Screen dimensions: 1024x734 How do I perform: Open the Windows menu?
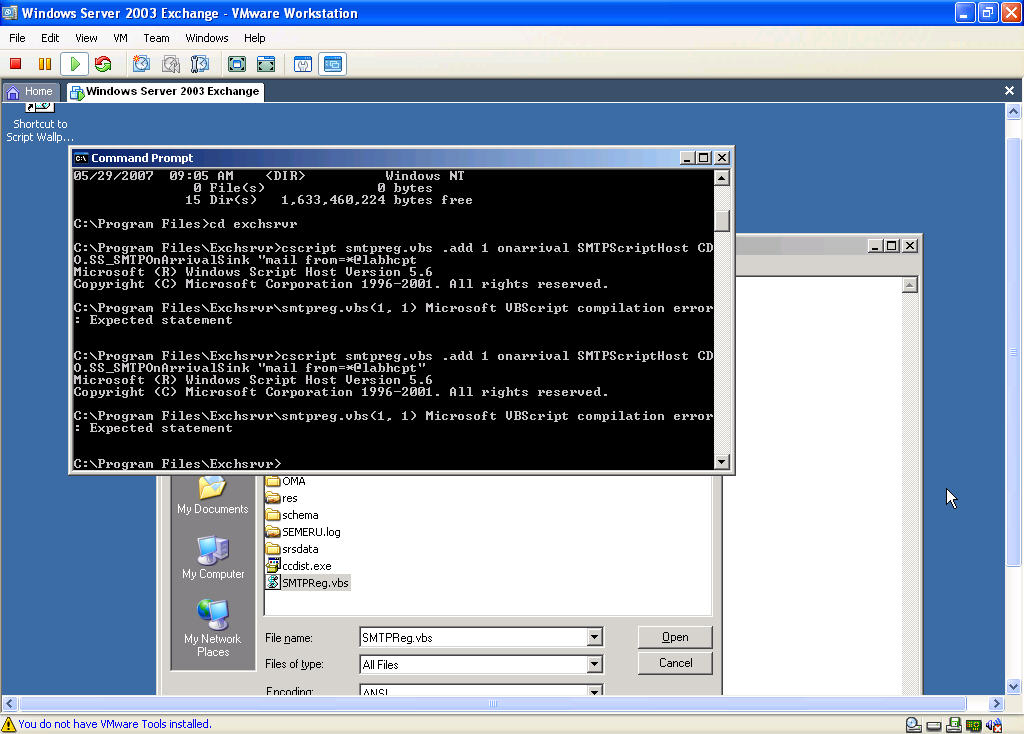point(206,38)
